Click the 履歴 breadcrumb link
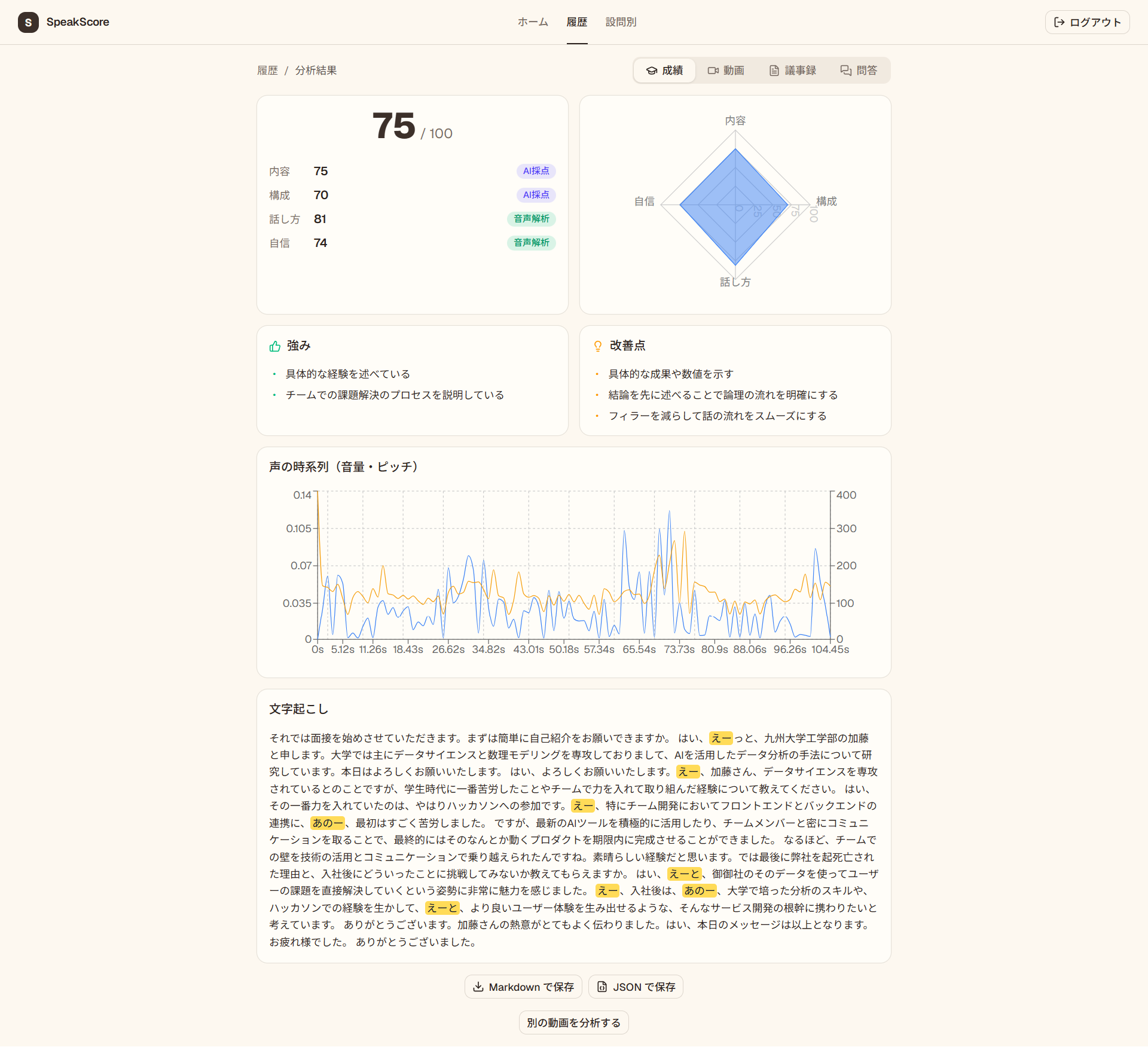Screen dimensions: 1148x1047 point(267,71)
